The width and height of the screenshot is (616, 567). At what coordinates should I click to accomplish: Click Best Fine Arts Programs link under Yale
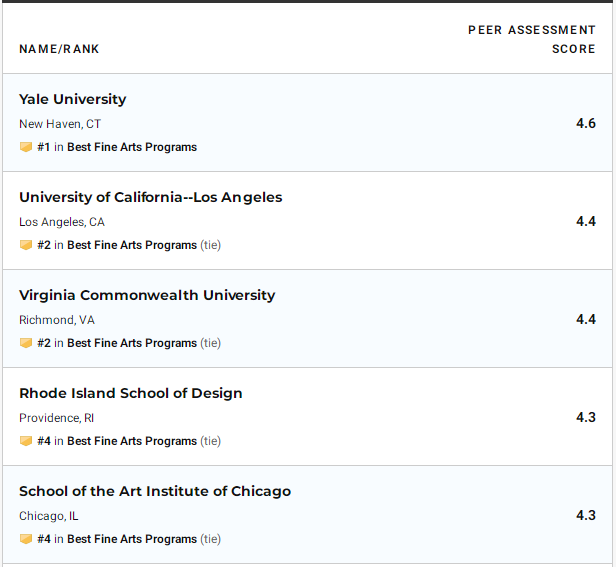132,147
